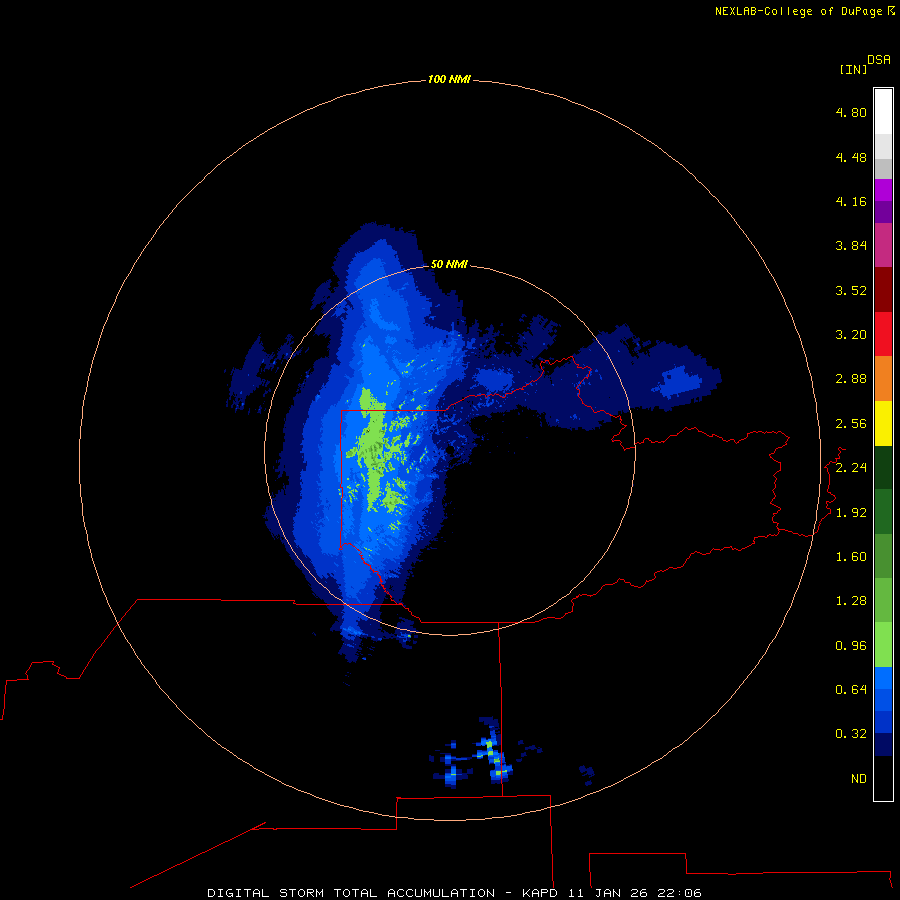Viewport: 900px width, 900px height.
Task: Click the 2.24 legend value
Action: point(851,468)
